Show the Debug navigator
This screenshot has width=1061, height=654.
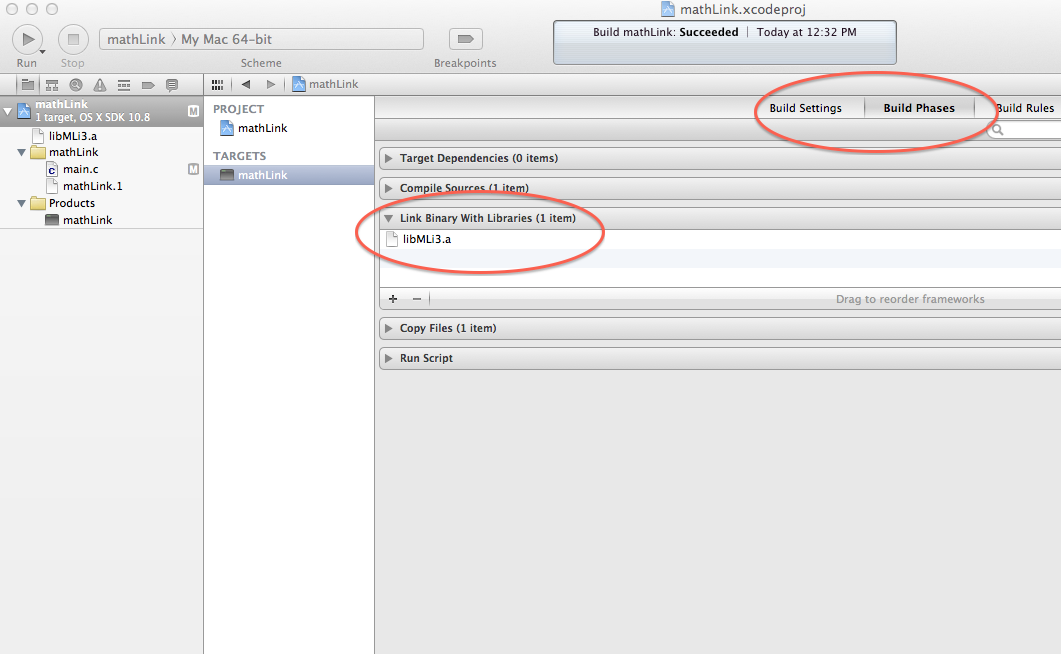coord(124,85)
